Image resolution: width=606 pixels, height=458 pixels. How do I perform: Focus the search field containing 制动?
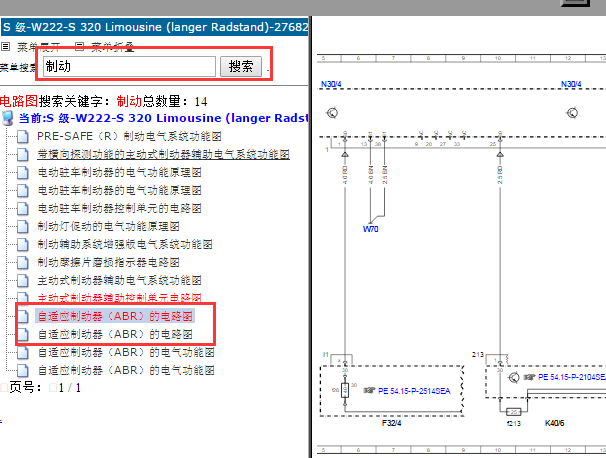pyautogui.click(x=129, y=66)
